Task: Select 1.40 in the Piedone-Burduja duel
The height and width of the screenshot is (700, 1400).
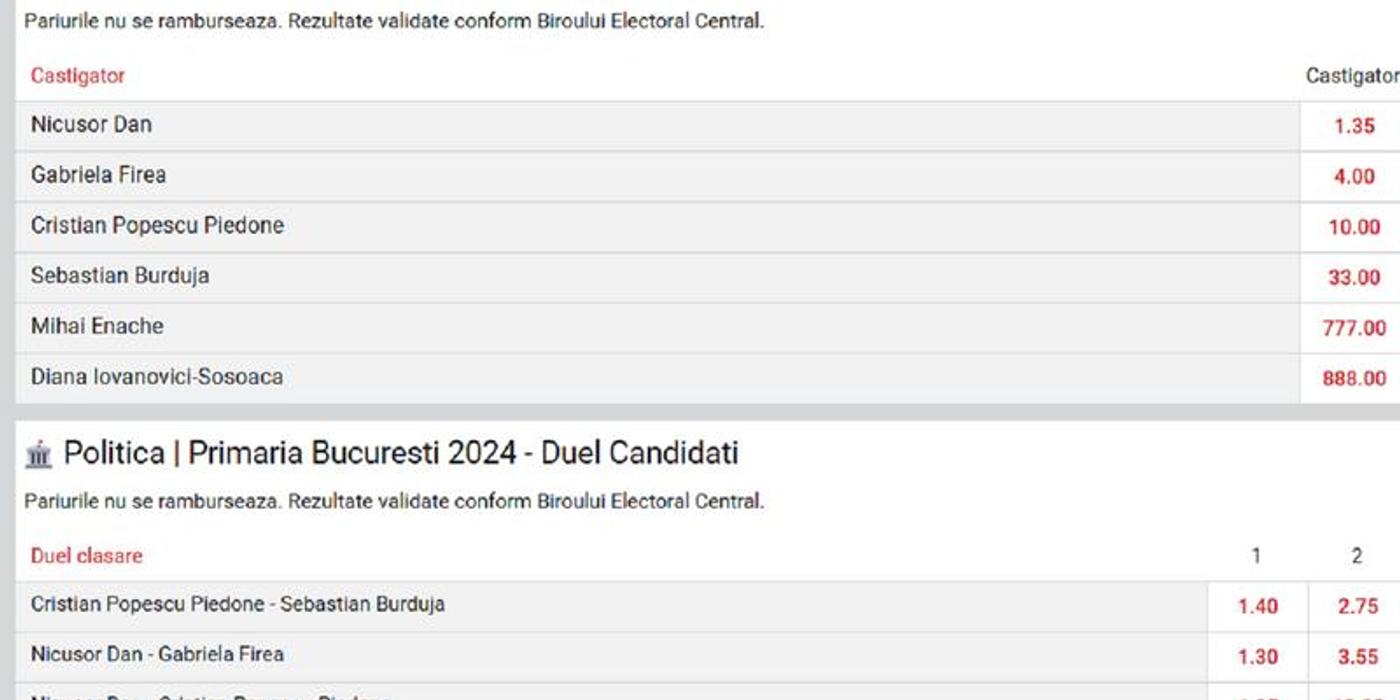Action: 1254,604
